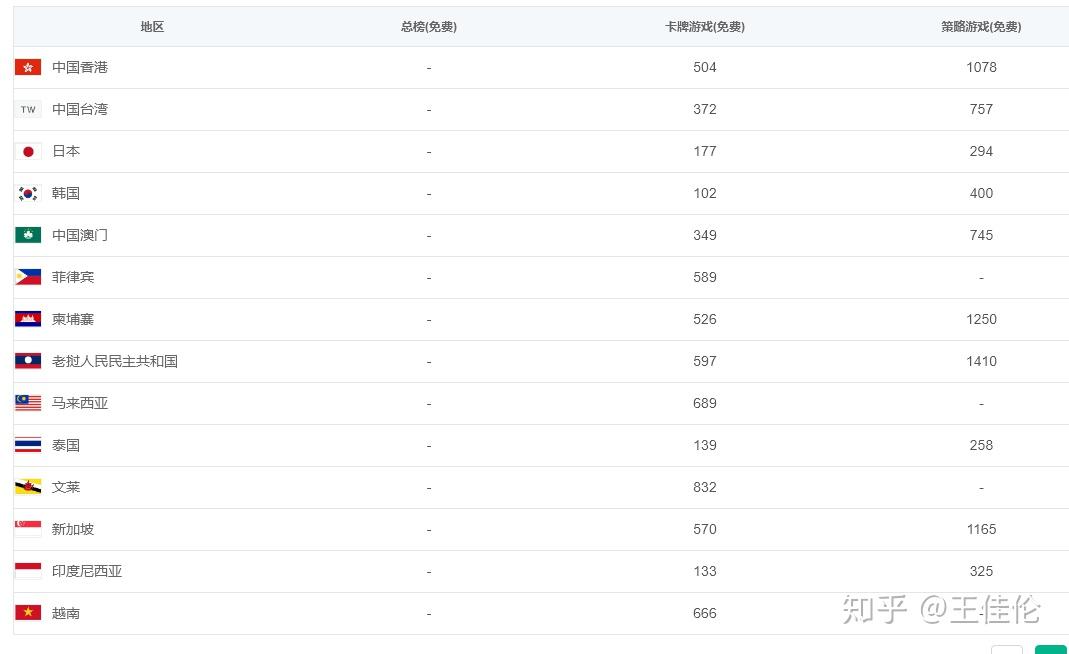Select the Malaysia flag icon
Screen dimensions: 1069x654
(28, 403)
